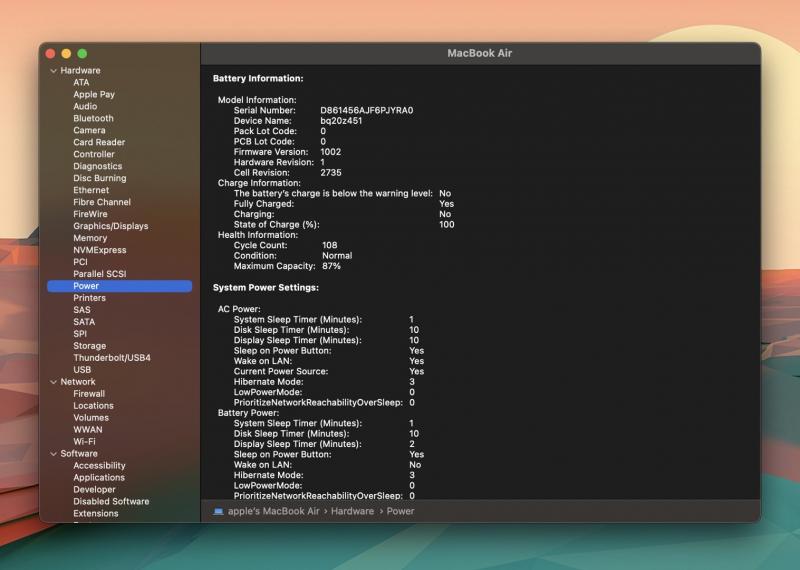Open the WWAN entry

88,430
